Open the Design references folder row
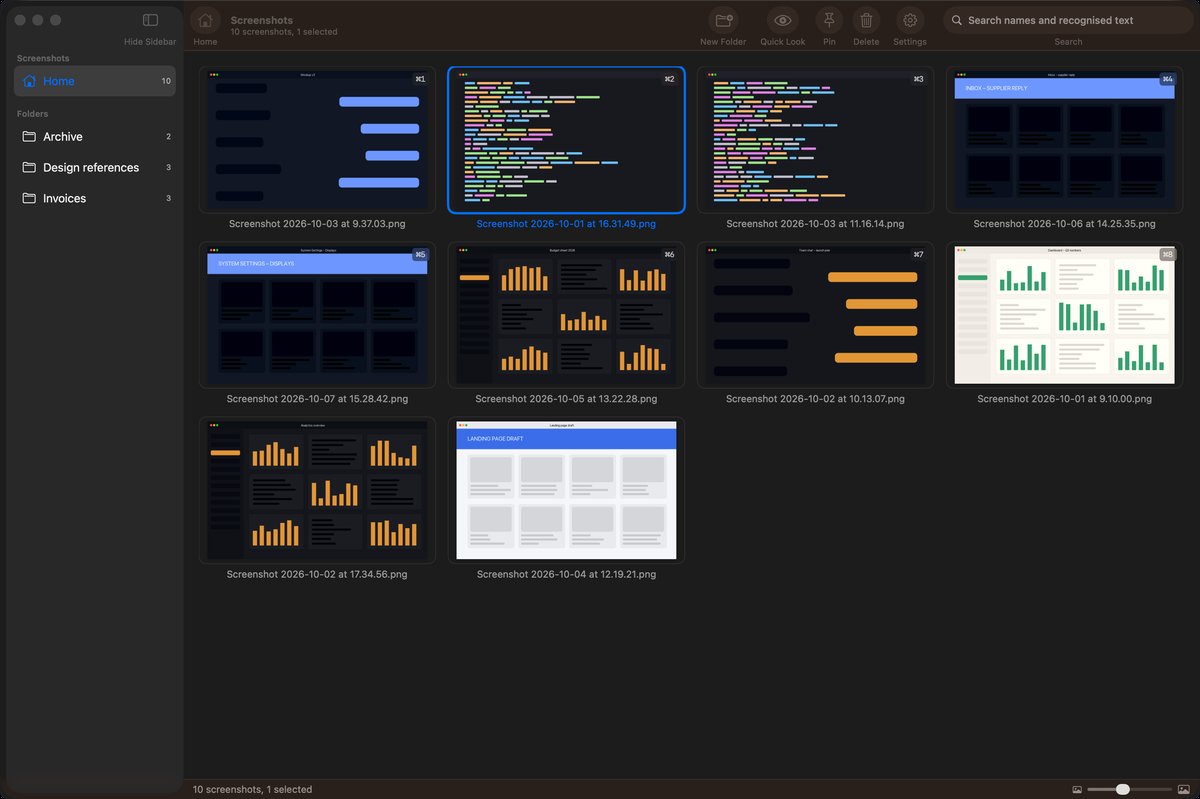 coord(95,167)
